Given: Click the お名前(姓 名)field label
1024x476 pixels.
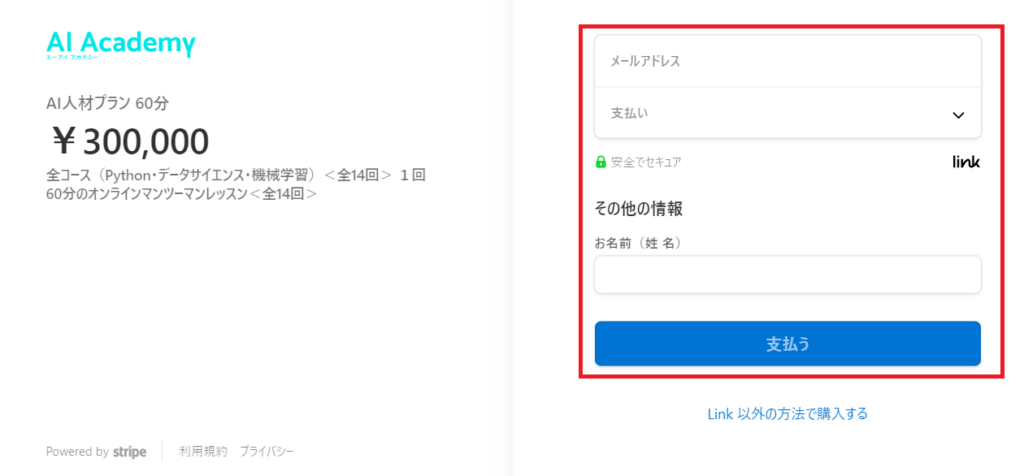Looking at the screenshot, I should pos(638,244).
